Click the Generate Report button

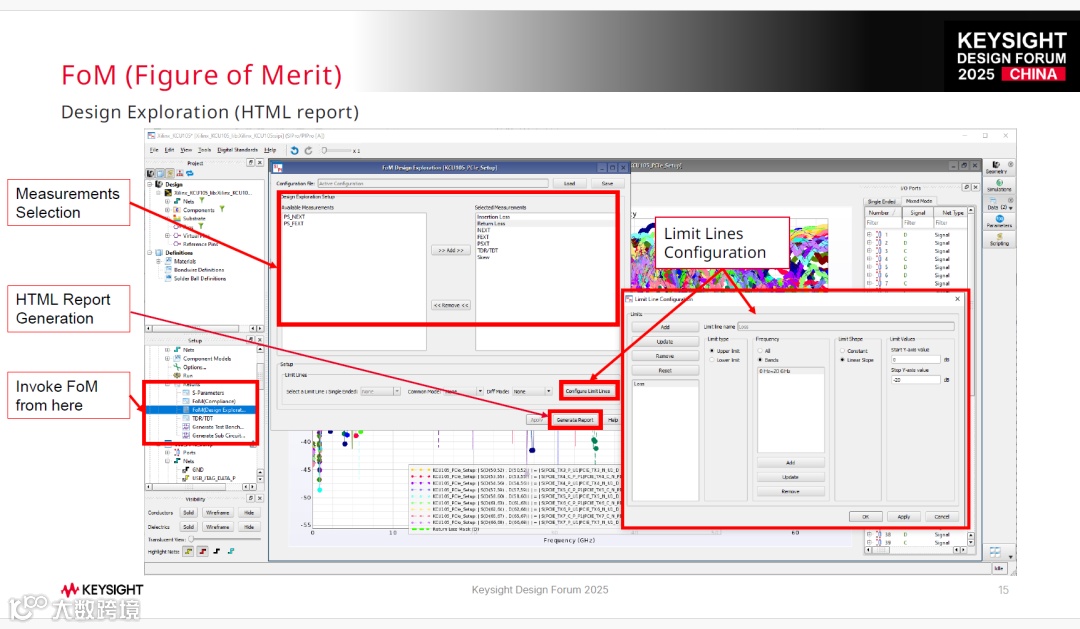coord(575,420)
